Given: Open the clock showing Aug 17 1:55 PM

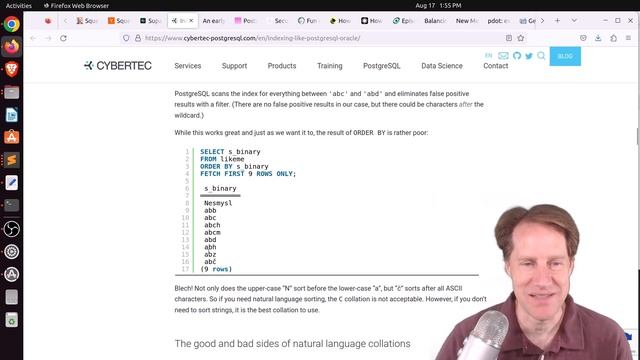Looking at the screenshot, I should (x=438, y=6).
